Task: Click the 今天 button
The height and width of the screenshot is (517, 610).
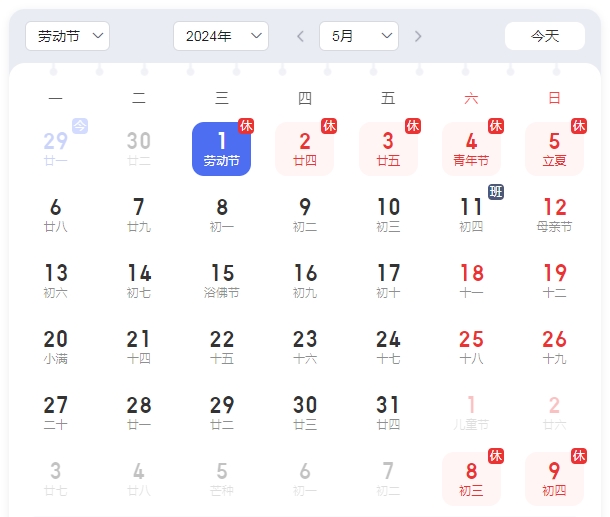Action: coord(544,36)
